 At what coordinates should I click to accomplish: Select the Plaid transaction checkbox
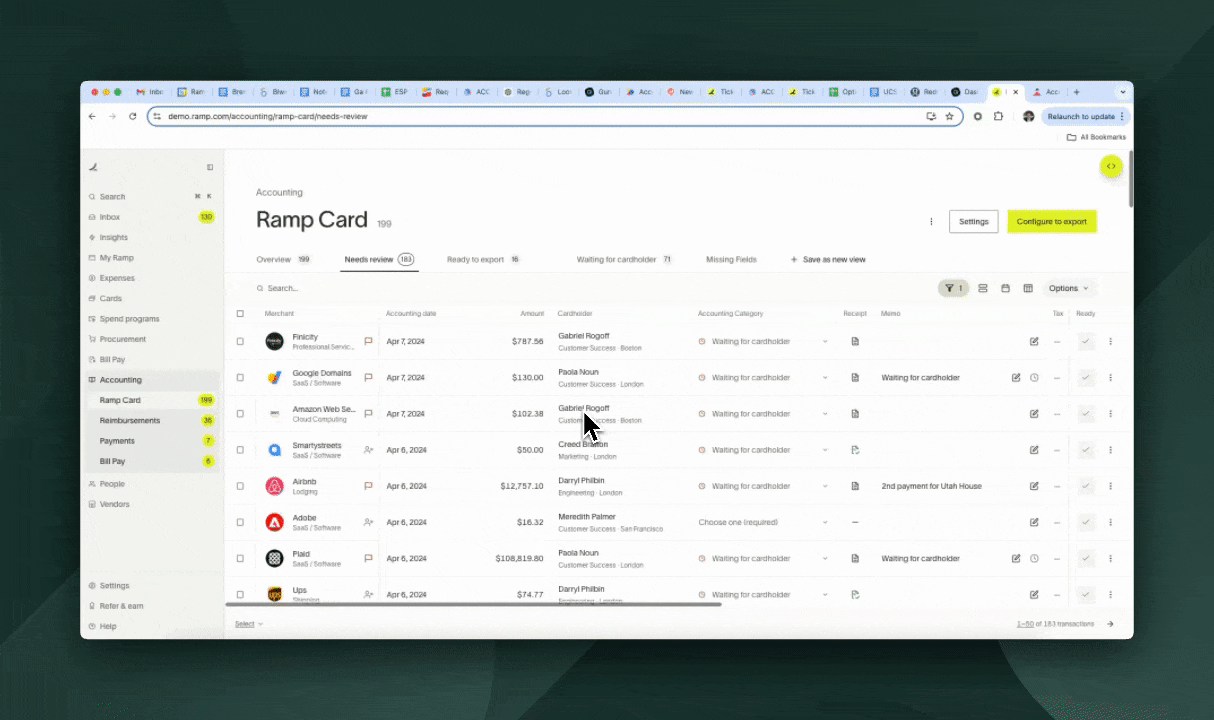[240, 558]
